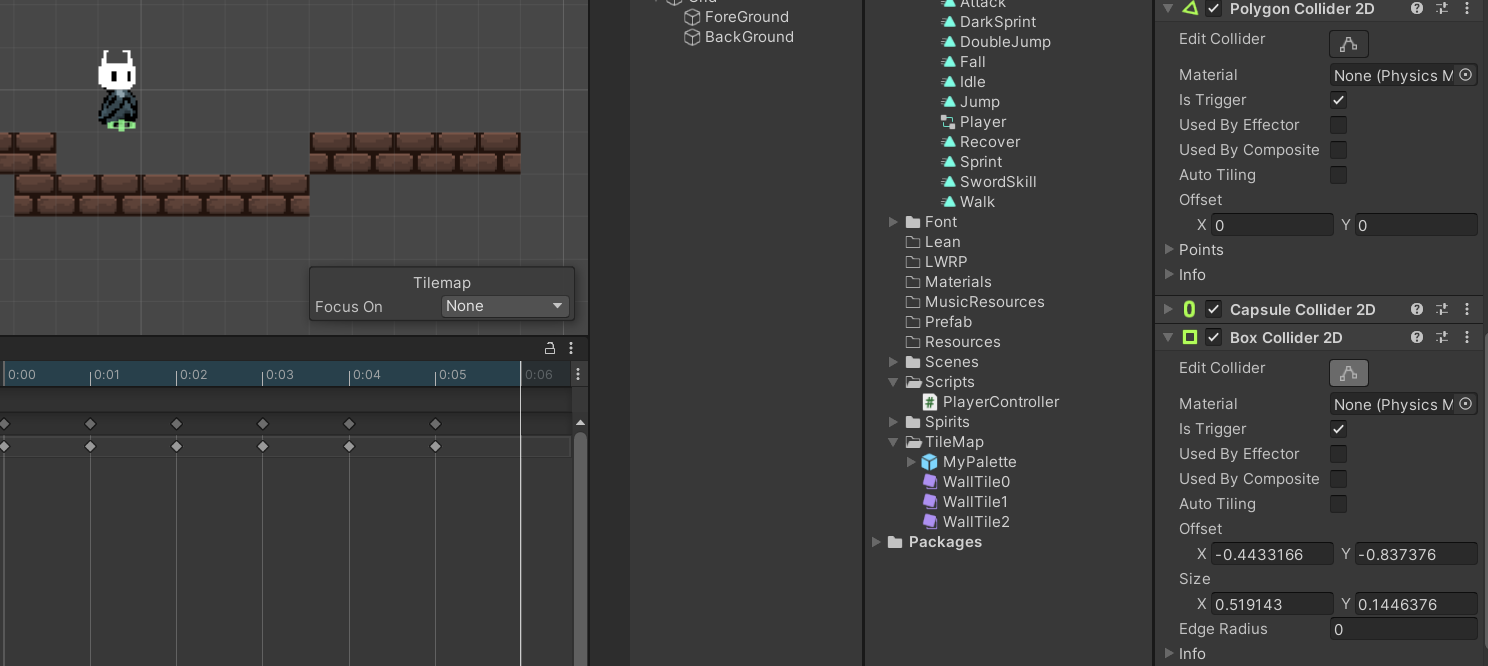Expand Info section of Box Collider
Image resolution: width=1488 pixels, height=666 pixels.
coord(1169,653)
